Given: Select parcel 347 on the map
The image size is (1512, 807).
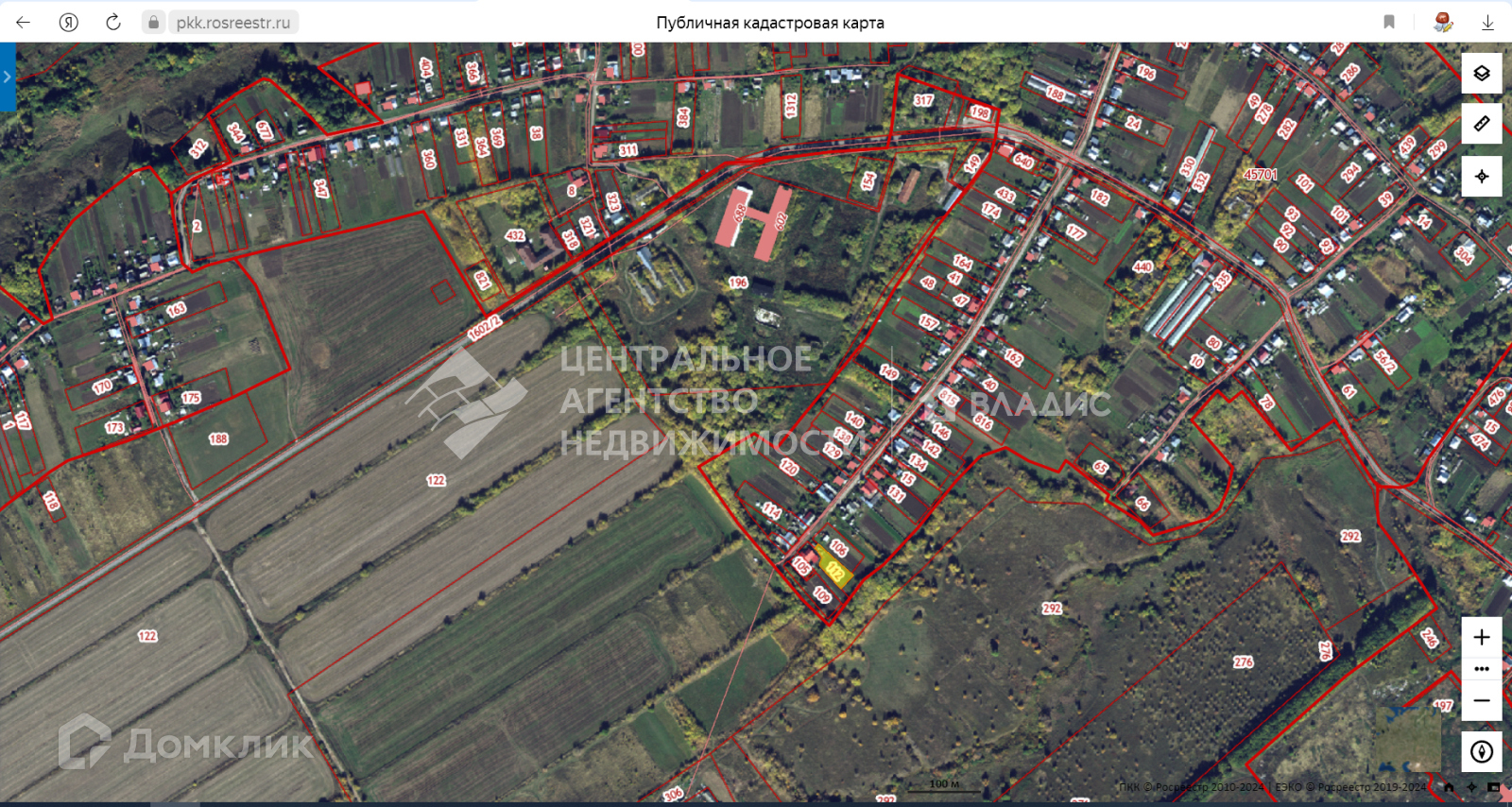Looking at the screenshot, I should coord(321,188).
